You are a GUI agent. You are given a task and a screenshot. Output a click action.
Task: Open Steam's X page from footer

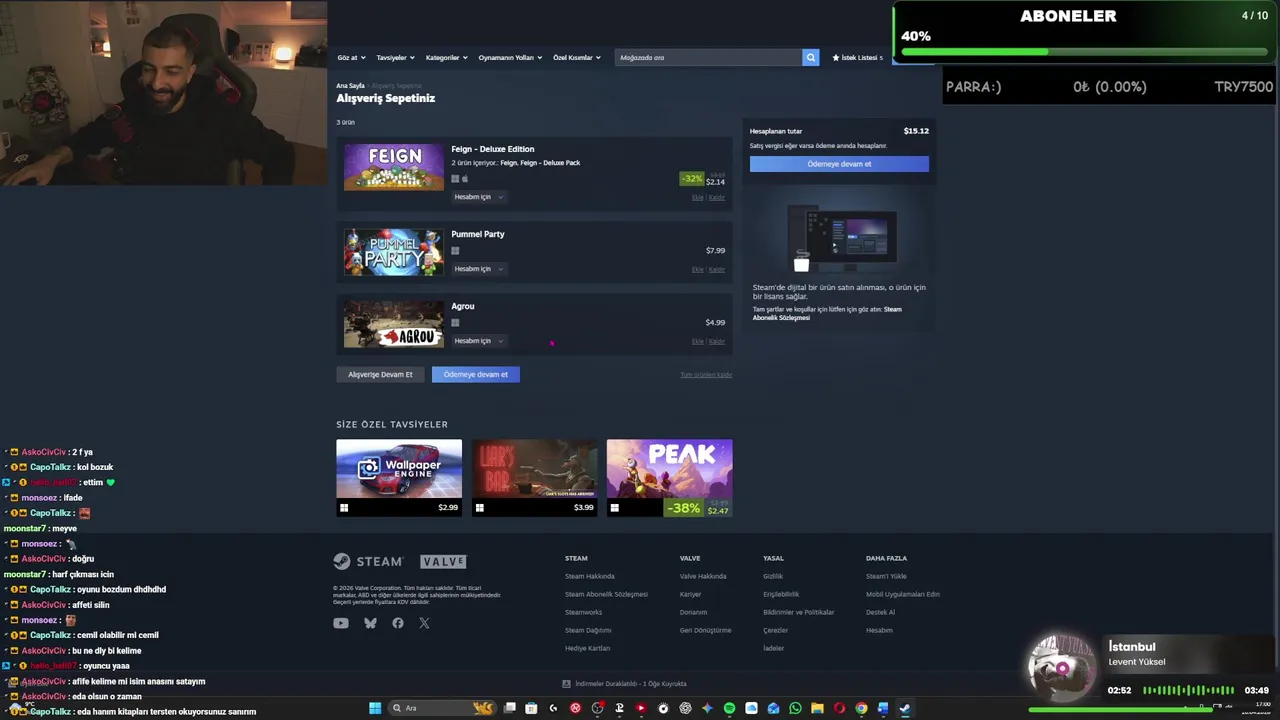click(x=424, y=623)
